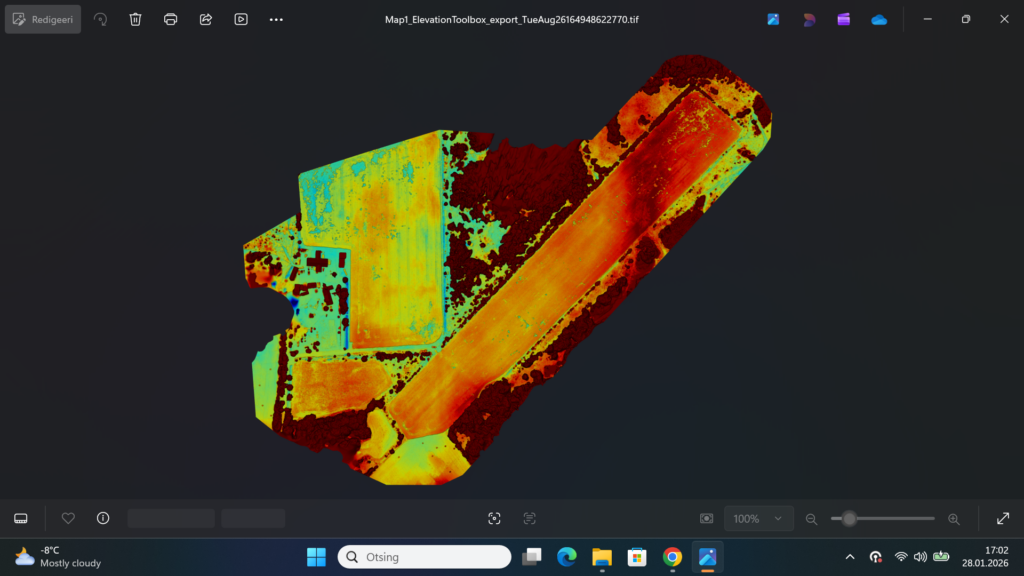The height and width of the screenshot is (576, 1024).
Task: Zoom in with the plus magnifier icon
Action: pyautogui.click(x=953, y=519)
